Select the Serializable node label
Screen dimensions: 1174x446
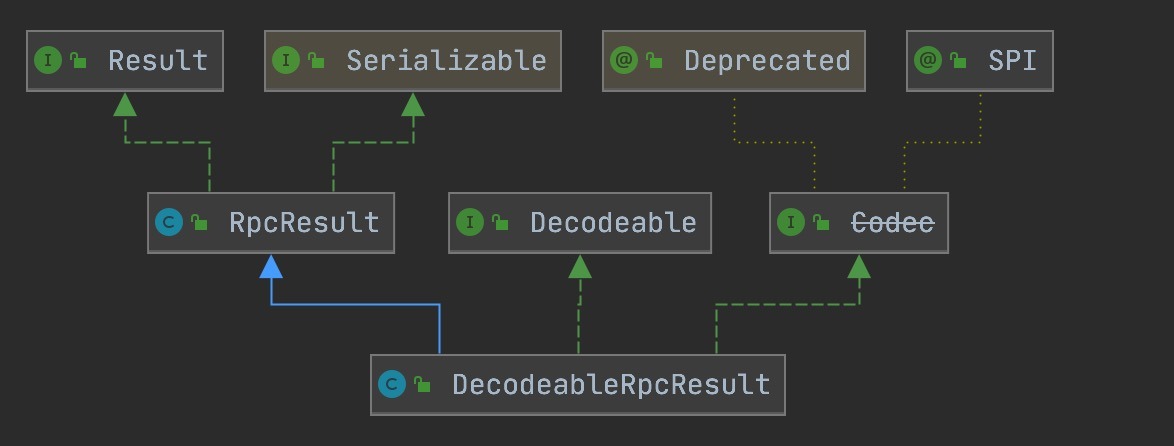[446, 61]
